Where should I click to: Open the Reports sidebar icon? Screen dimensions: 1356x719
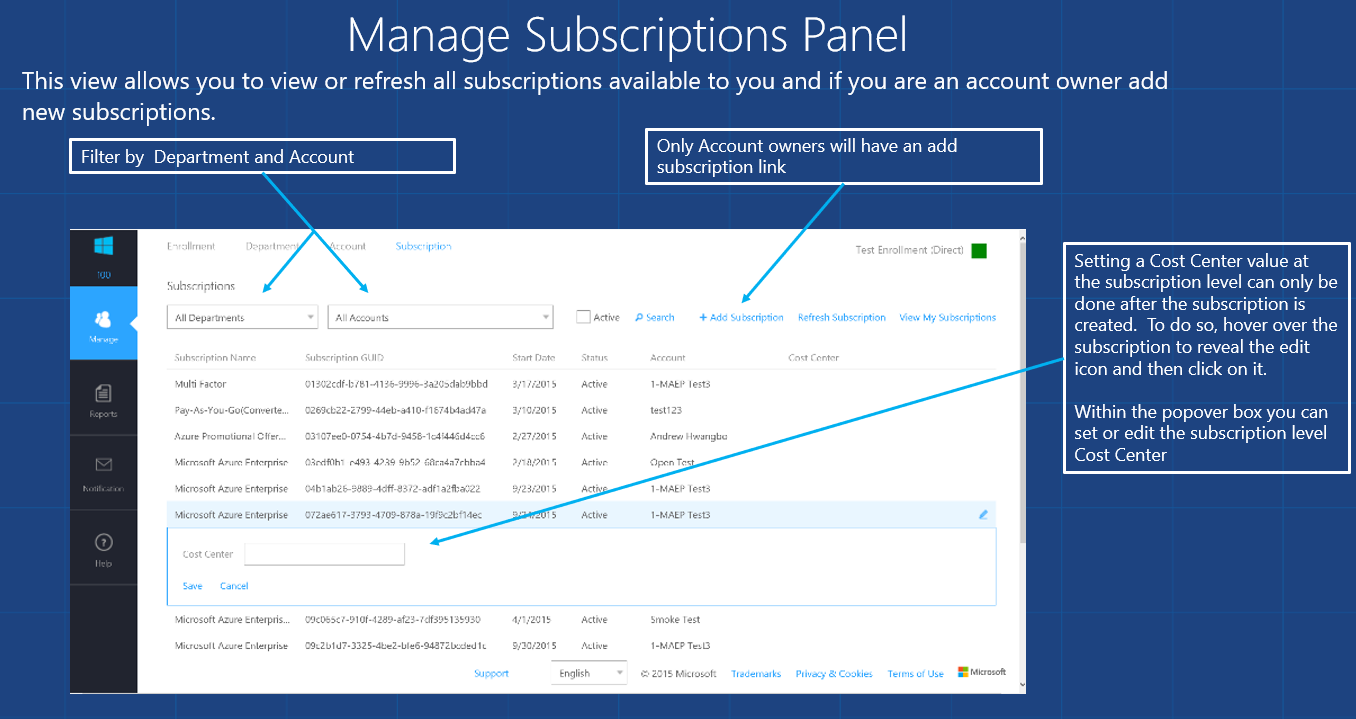[x=103, y=393]
